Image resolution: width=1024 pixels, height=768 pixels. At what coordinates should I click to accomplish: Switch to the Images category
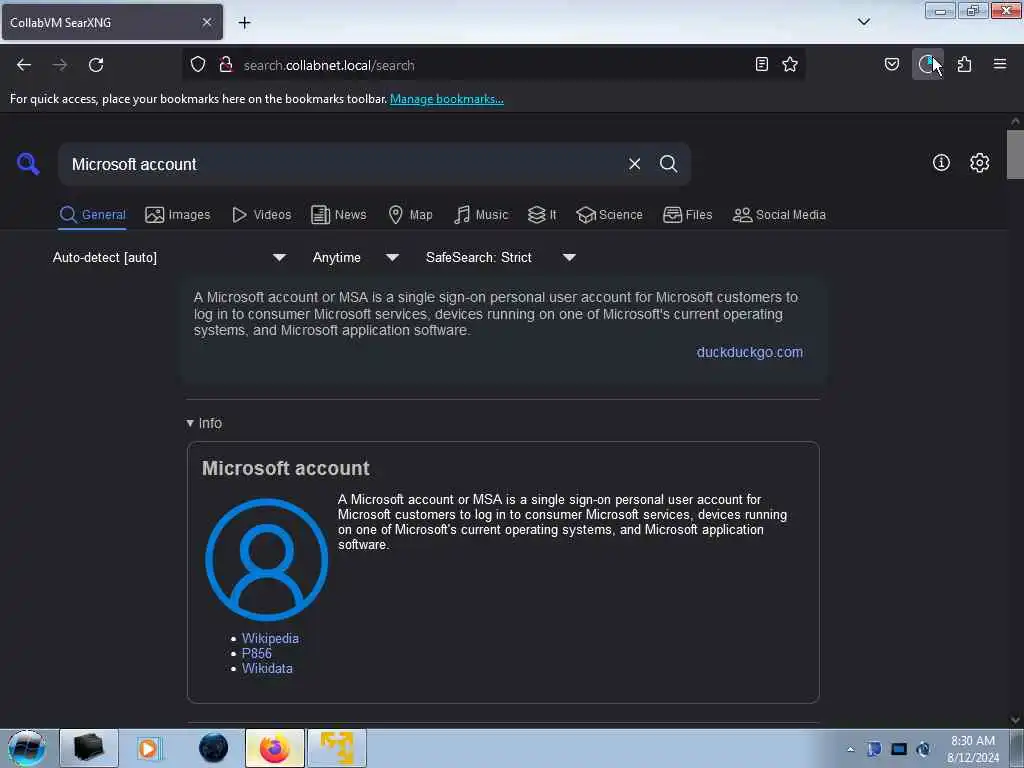[178, 215]
